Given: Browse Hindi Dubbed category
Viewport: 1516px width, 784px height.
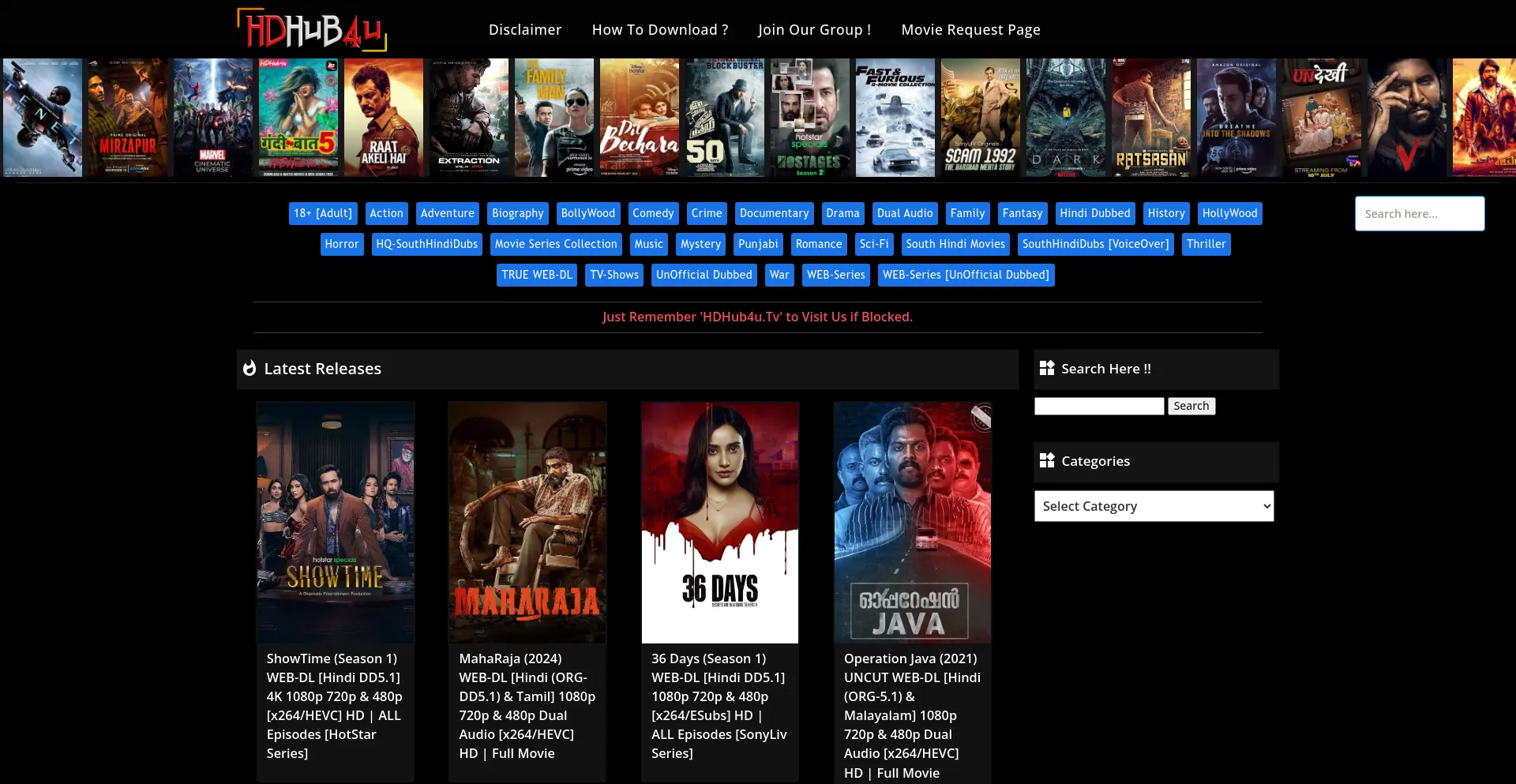Looking at the screenshot, I should 1095,213.
